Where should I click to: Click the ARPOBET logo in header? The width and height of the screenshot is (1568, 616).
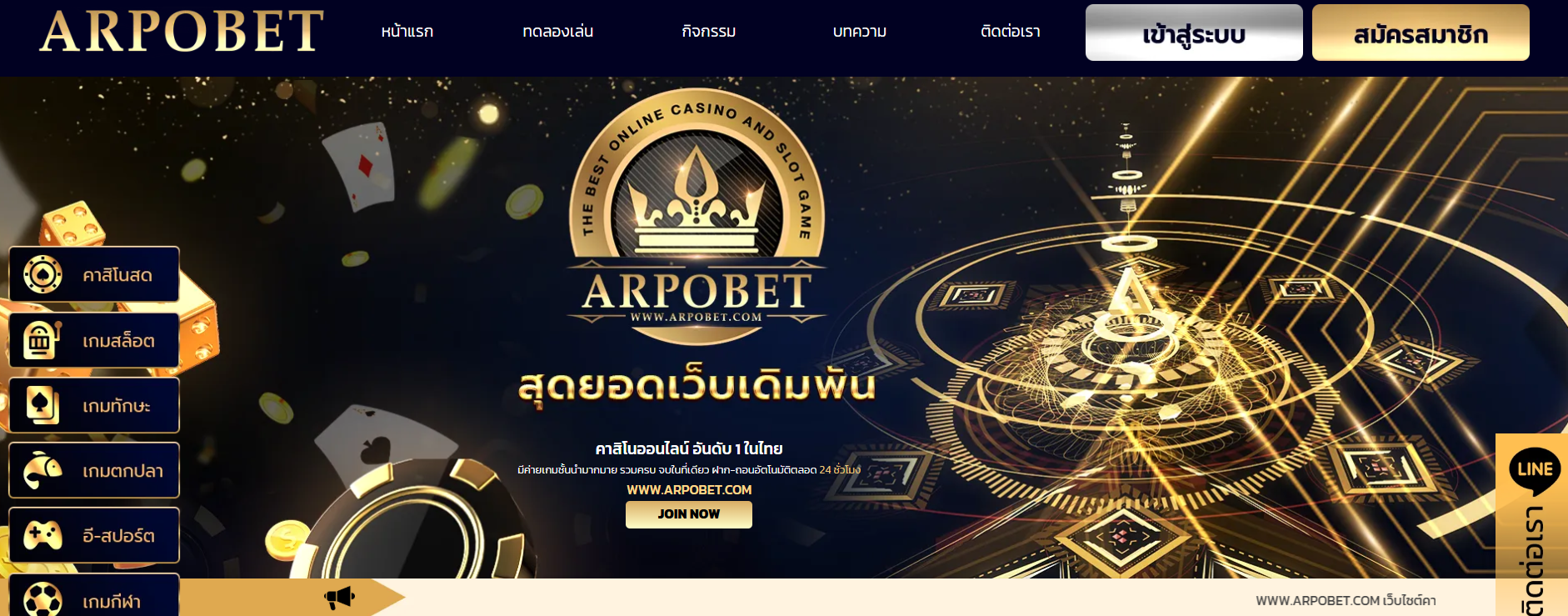coord(182,32)
